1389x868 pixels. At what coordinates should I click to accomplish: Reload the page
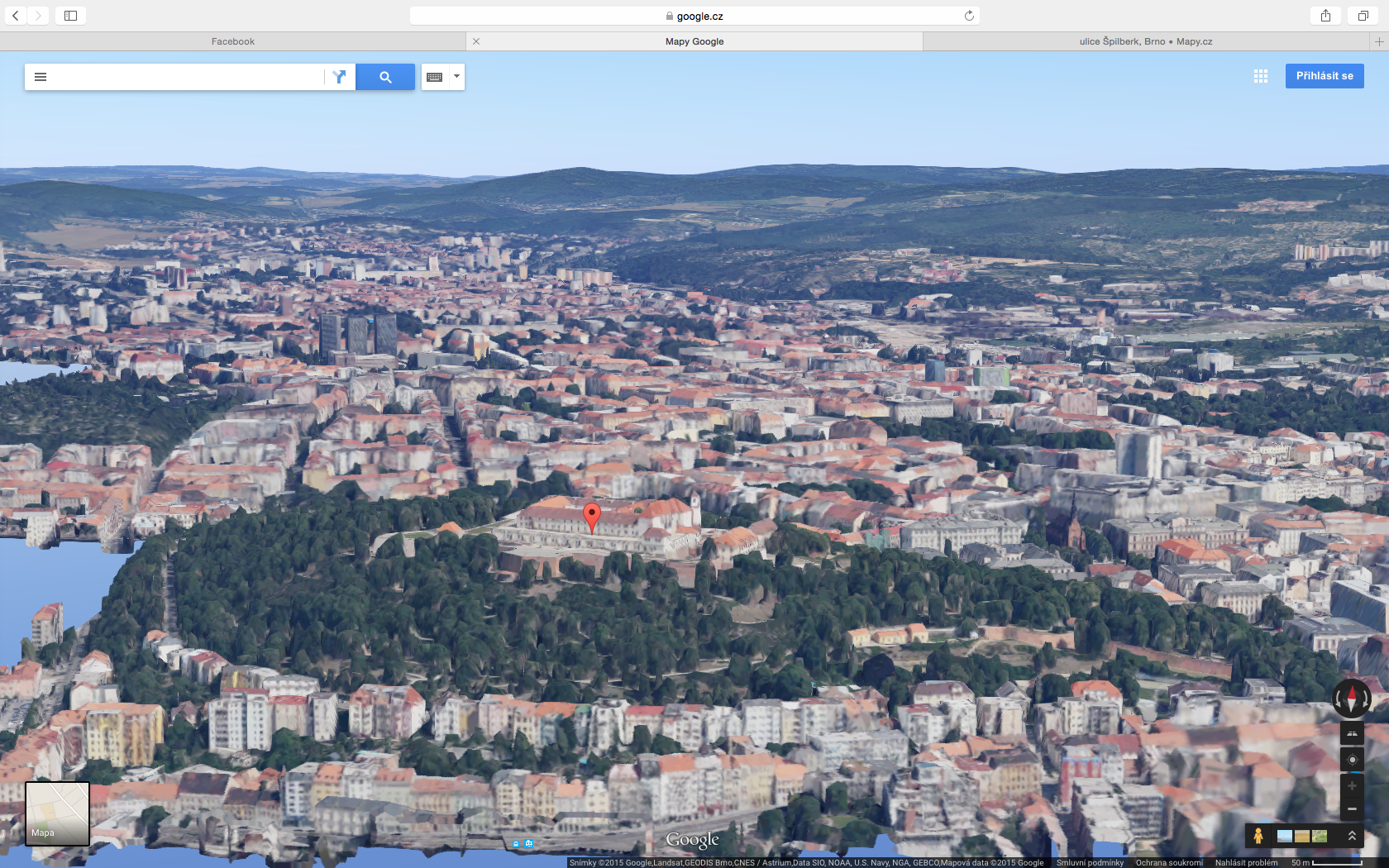click(x=969, y=16)
